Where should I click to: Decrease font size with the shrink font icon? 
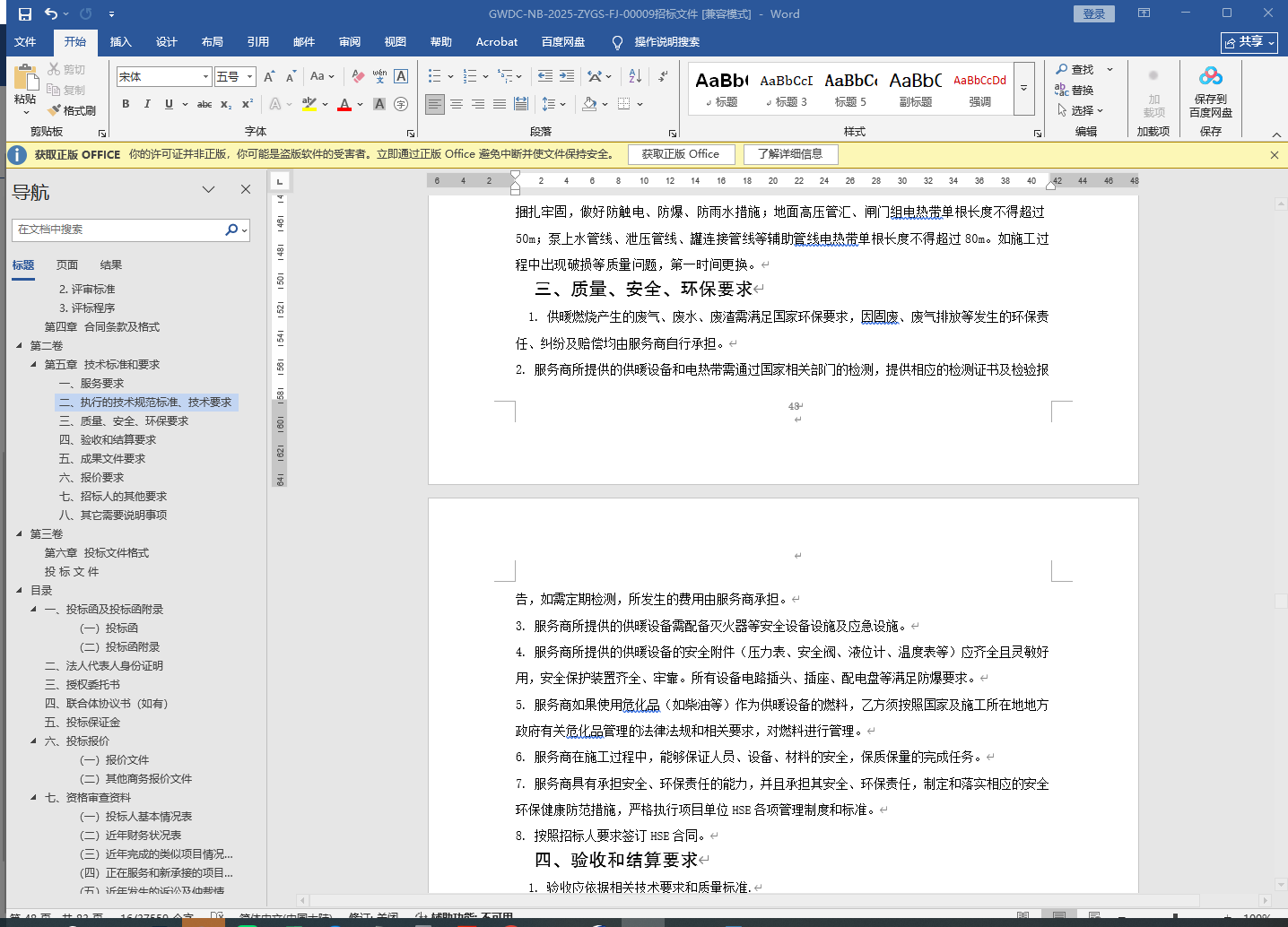coord(291,76)
